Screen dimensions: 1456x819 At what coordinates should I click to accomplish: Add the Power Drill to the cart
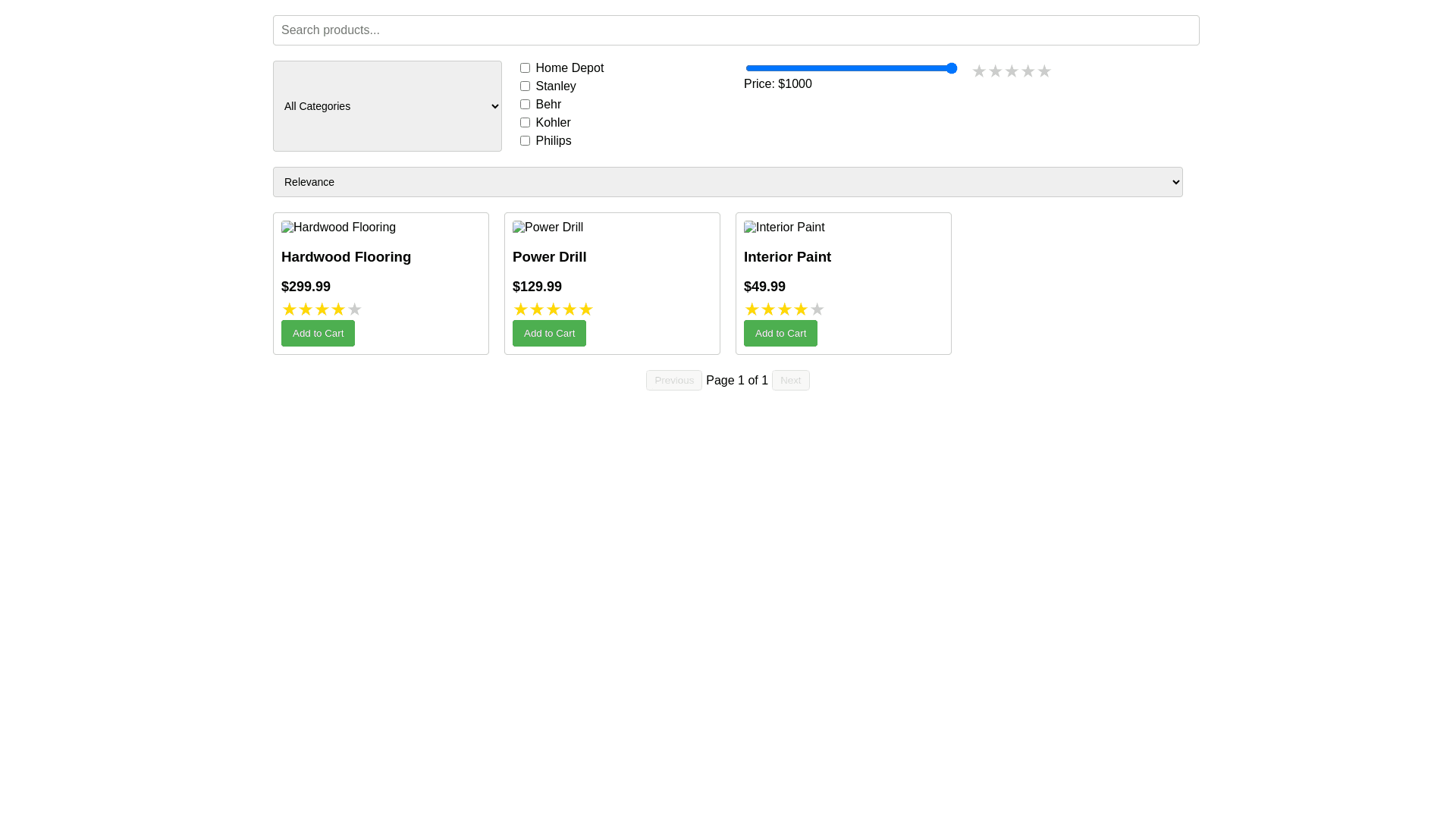pyautogui.click(x=549, y=333)
